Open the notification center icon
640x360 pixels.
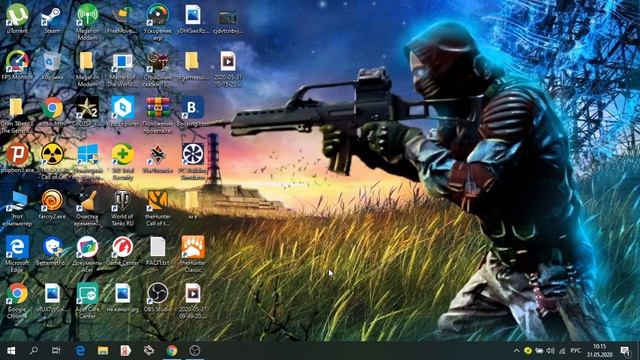click(625, 351)
